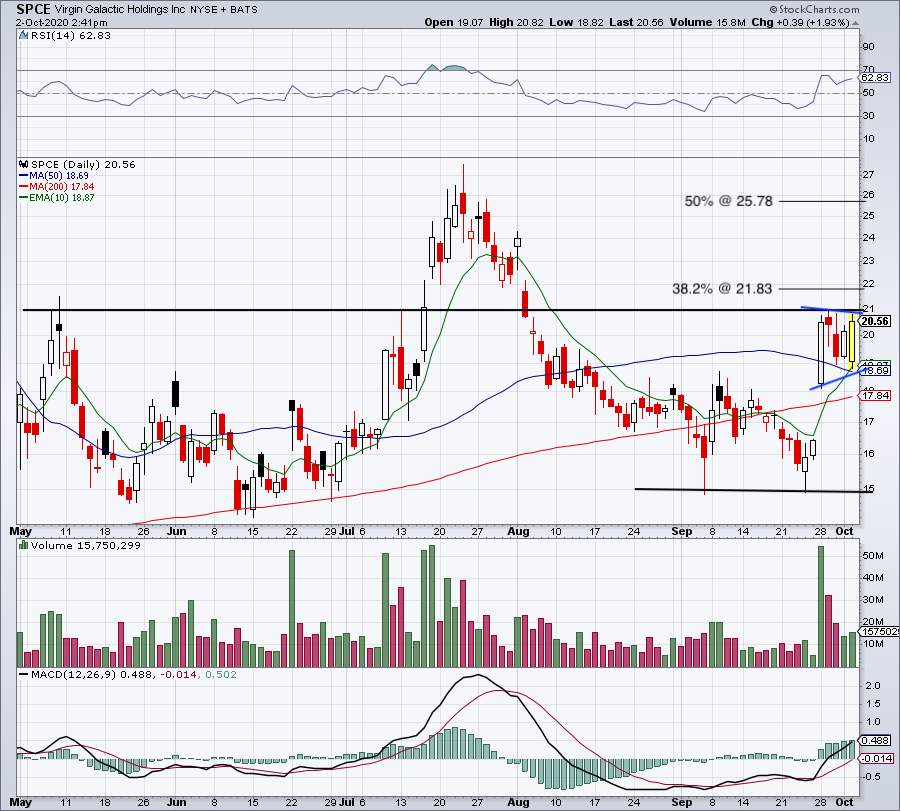
Task: Click the chart icon beside RSI(14) label
Action: (23, 36)
